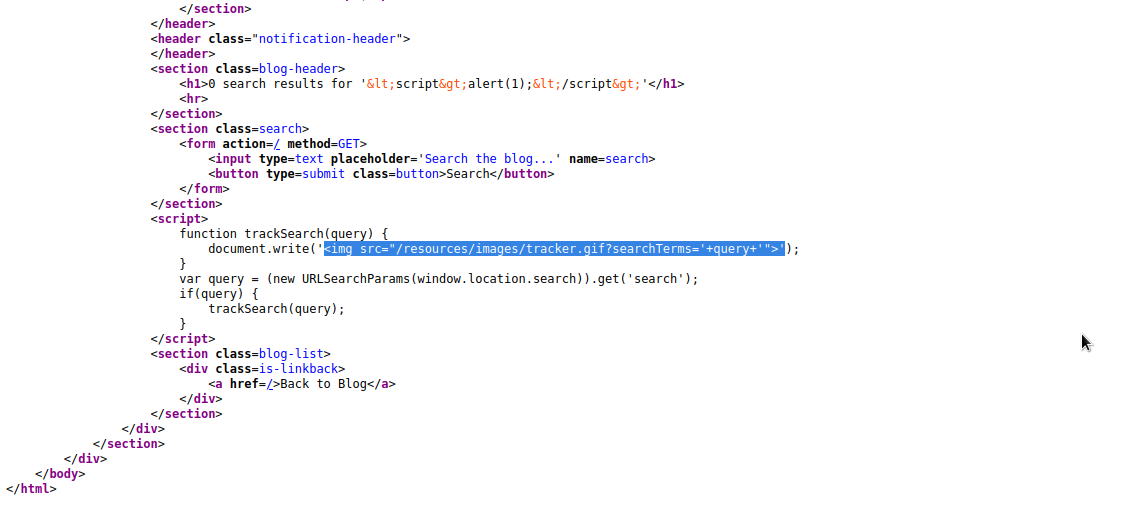Click the section class=search opening tag

230,129
